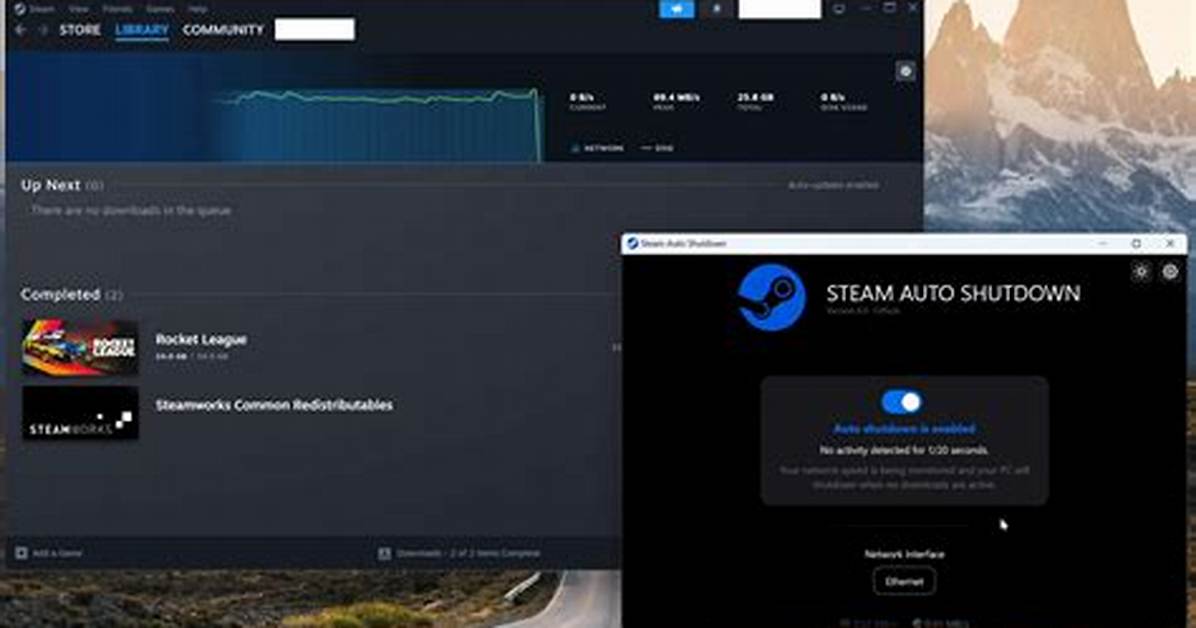Click Add a Game at bottom left
This screenshot has width=1196, height=628.
pyautogui.click(x=49, y=552)
